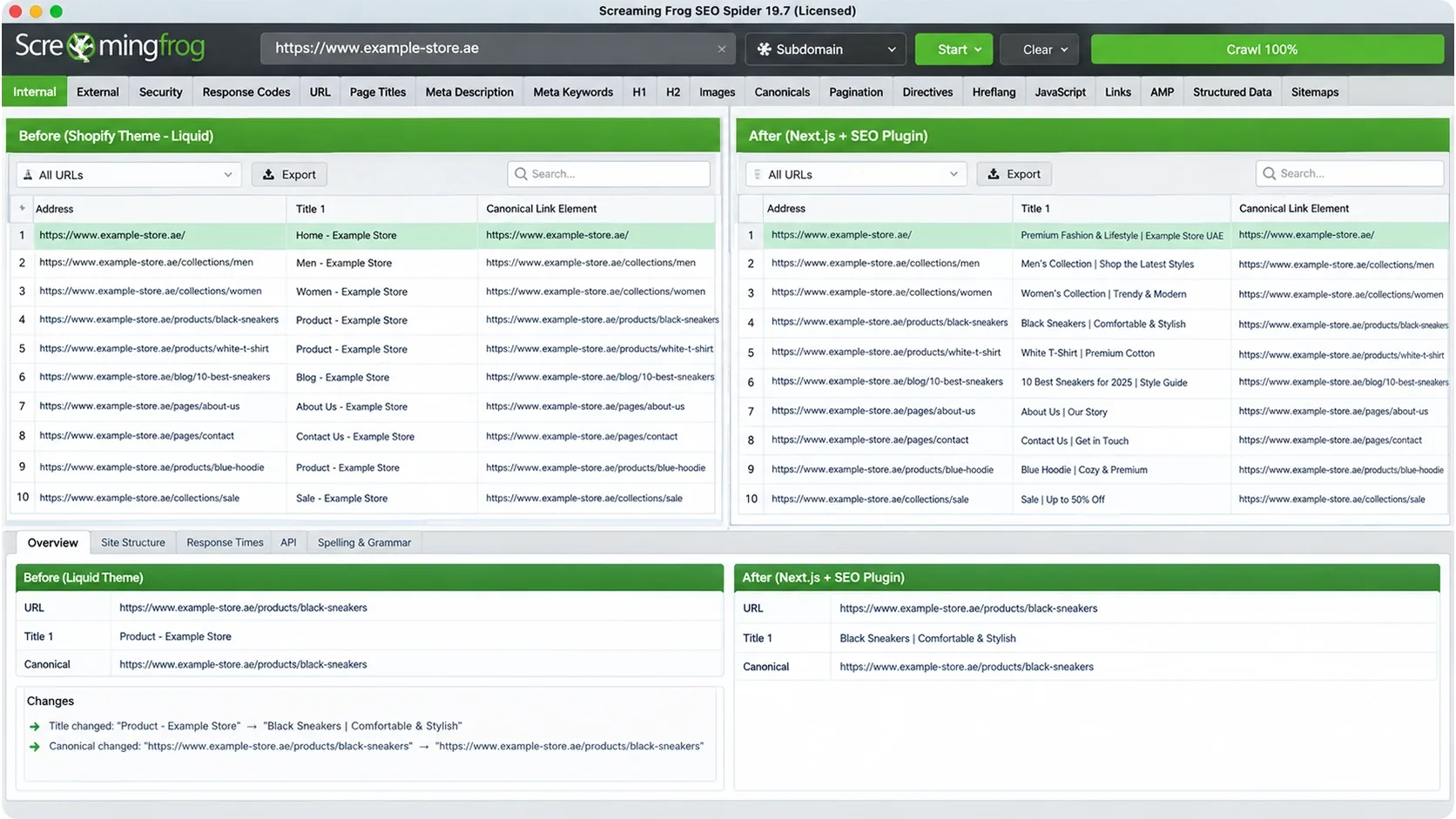Screen dimensions: 1456x819
Task: Select the black-sneakers row in Before table
Action: (x=362, y=320)
